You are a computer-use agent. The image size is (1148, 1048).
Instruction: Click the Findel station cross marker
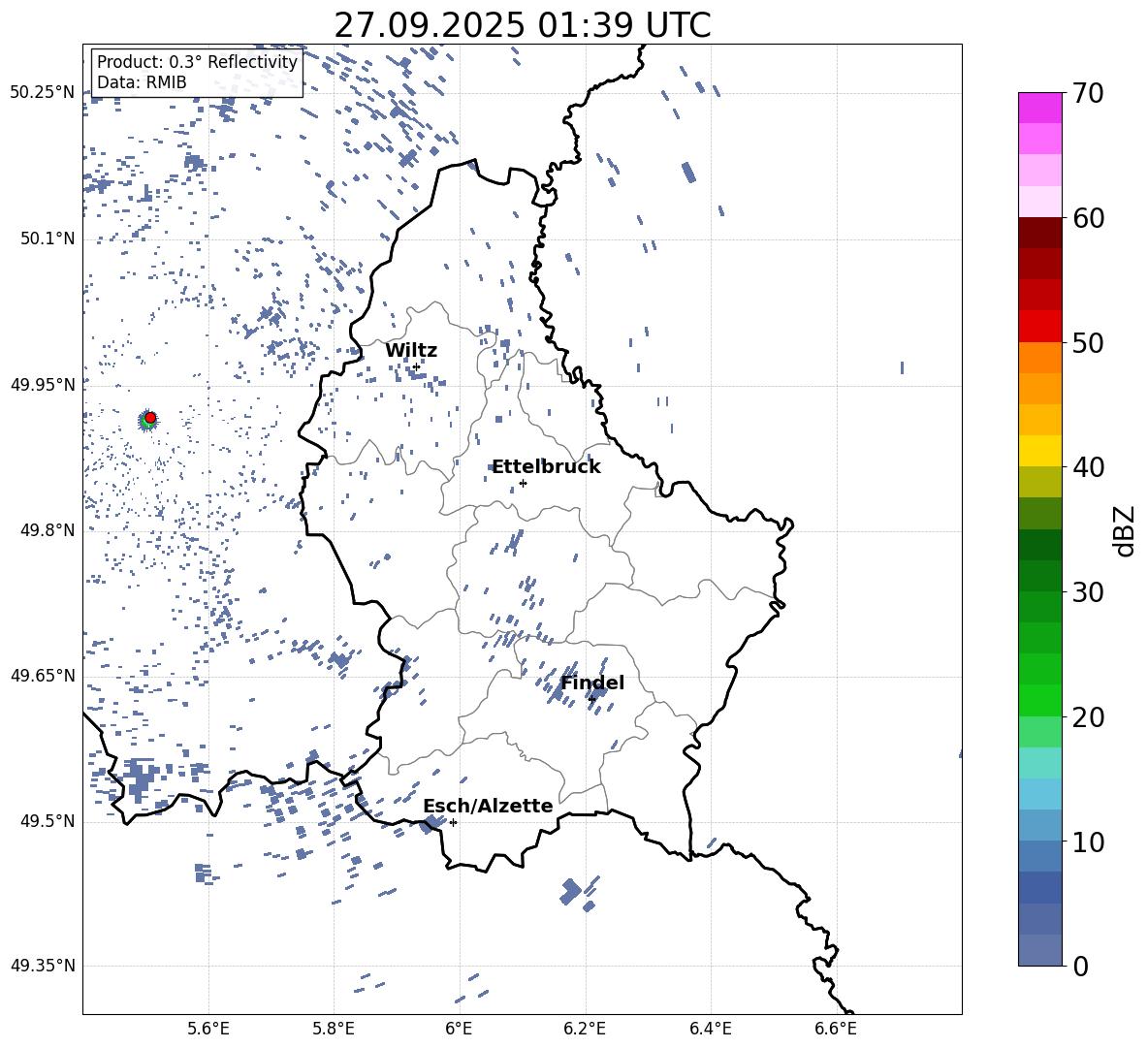[591, 699]
